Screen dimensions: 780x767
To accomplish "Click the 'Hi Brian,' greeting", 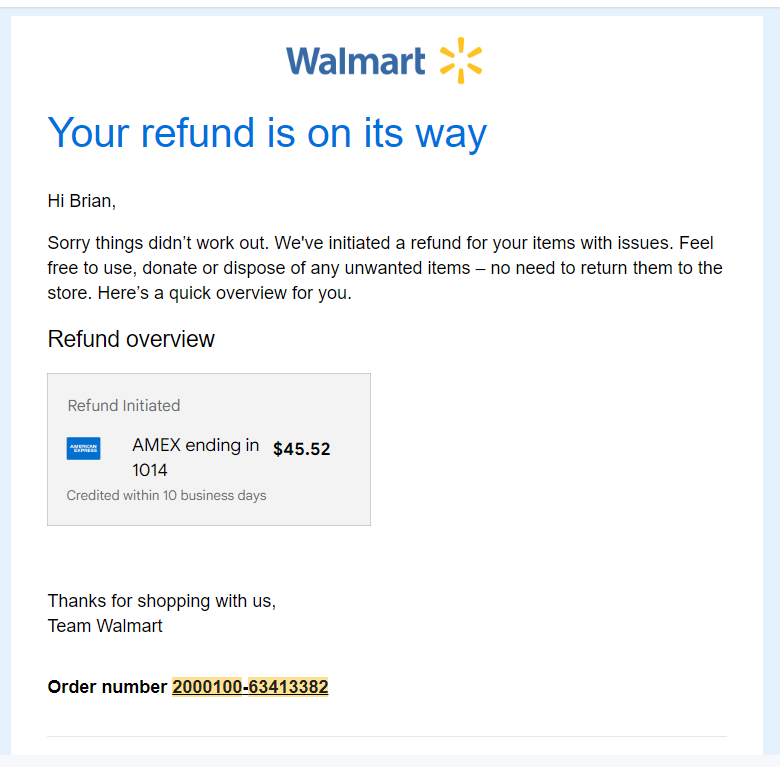I will [82, 201].
